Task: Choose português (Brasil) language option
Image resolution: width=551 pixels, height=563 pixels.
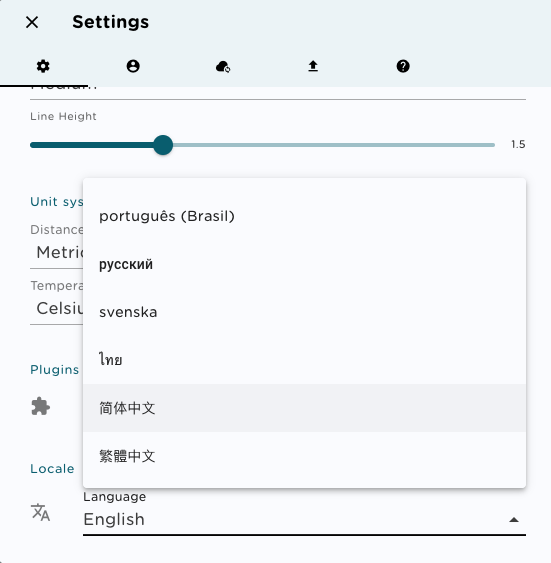Action: coord(304,216)
